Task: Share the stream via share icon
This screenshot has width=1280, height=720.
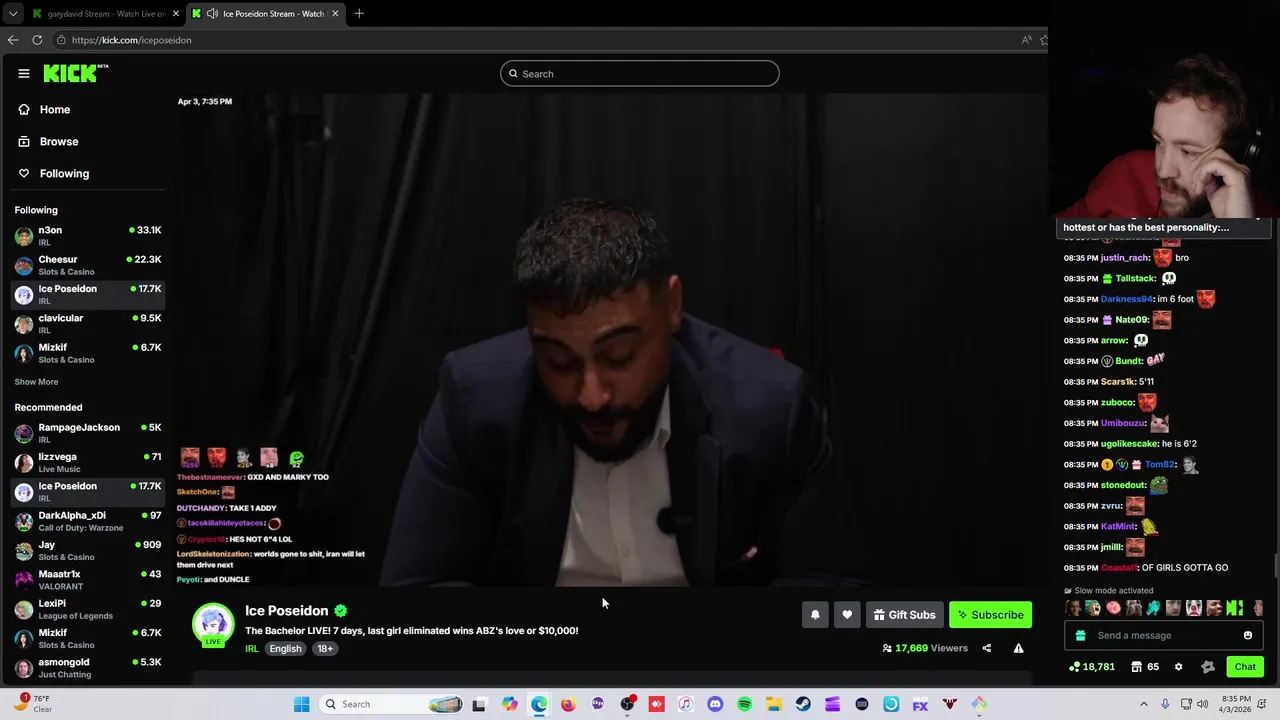Action: pyautogui.click(x=986, y=648)
